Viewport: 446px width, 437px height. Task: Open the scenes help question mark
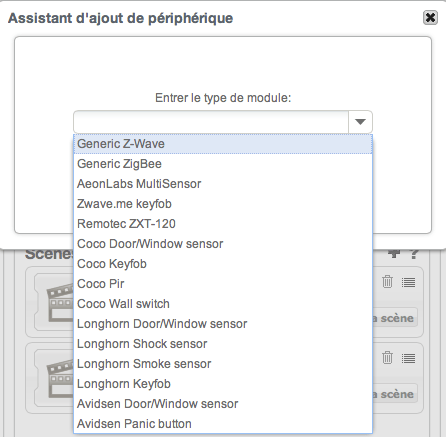414,254
